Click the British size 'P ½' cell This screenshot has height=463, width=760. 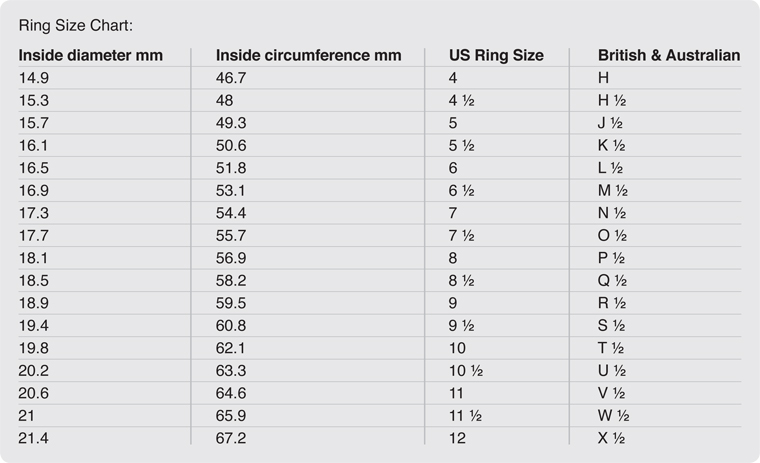click(x=611, y=257)
